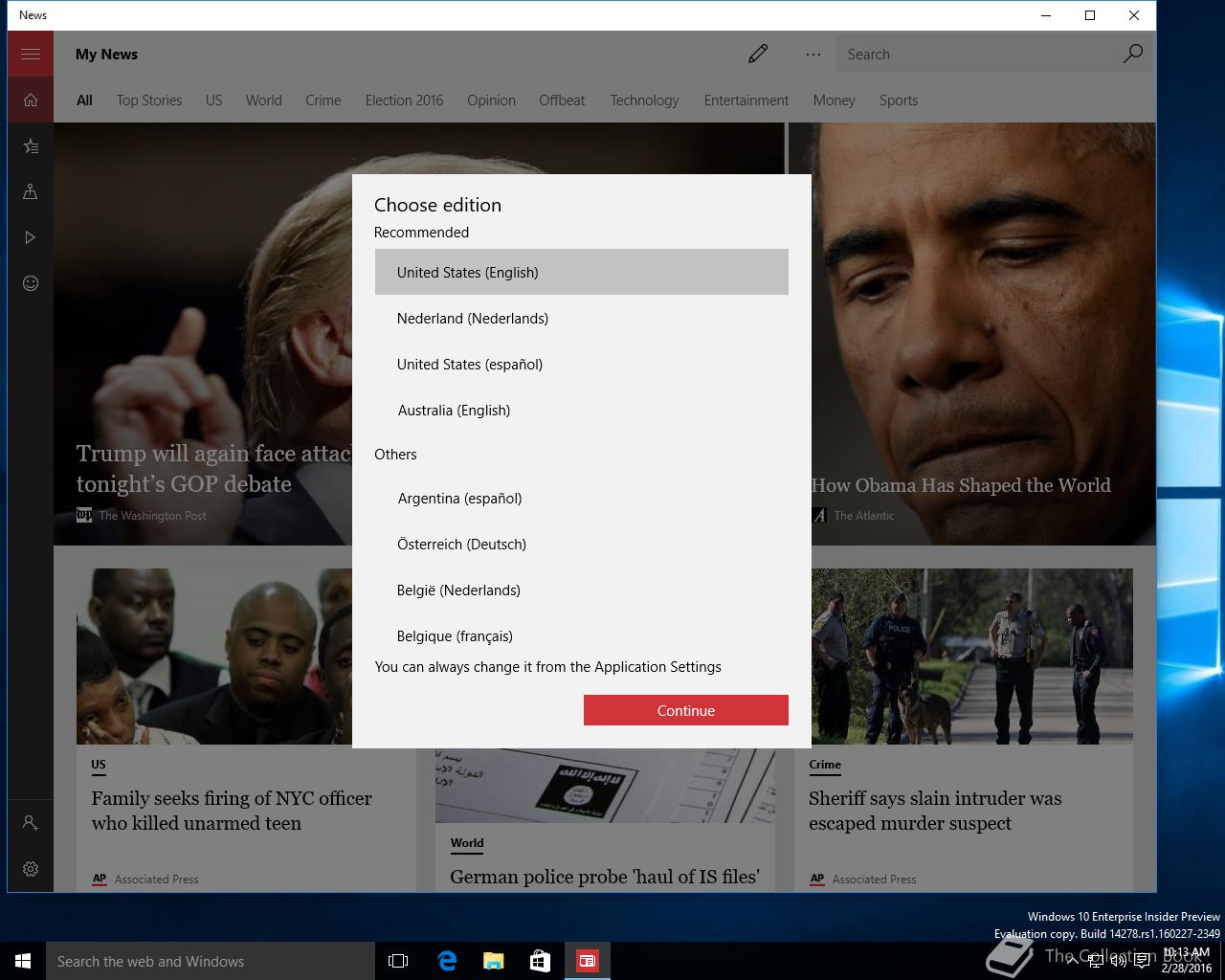Viewport: 1225px width, 980px height.
Task: Click the Crime category label on story
Action: pos(825,765)
